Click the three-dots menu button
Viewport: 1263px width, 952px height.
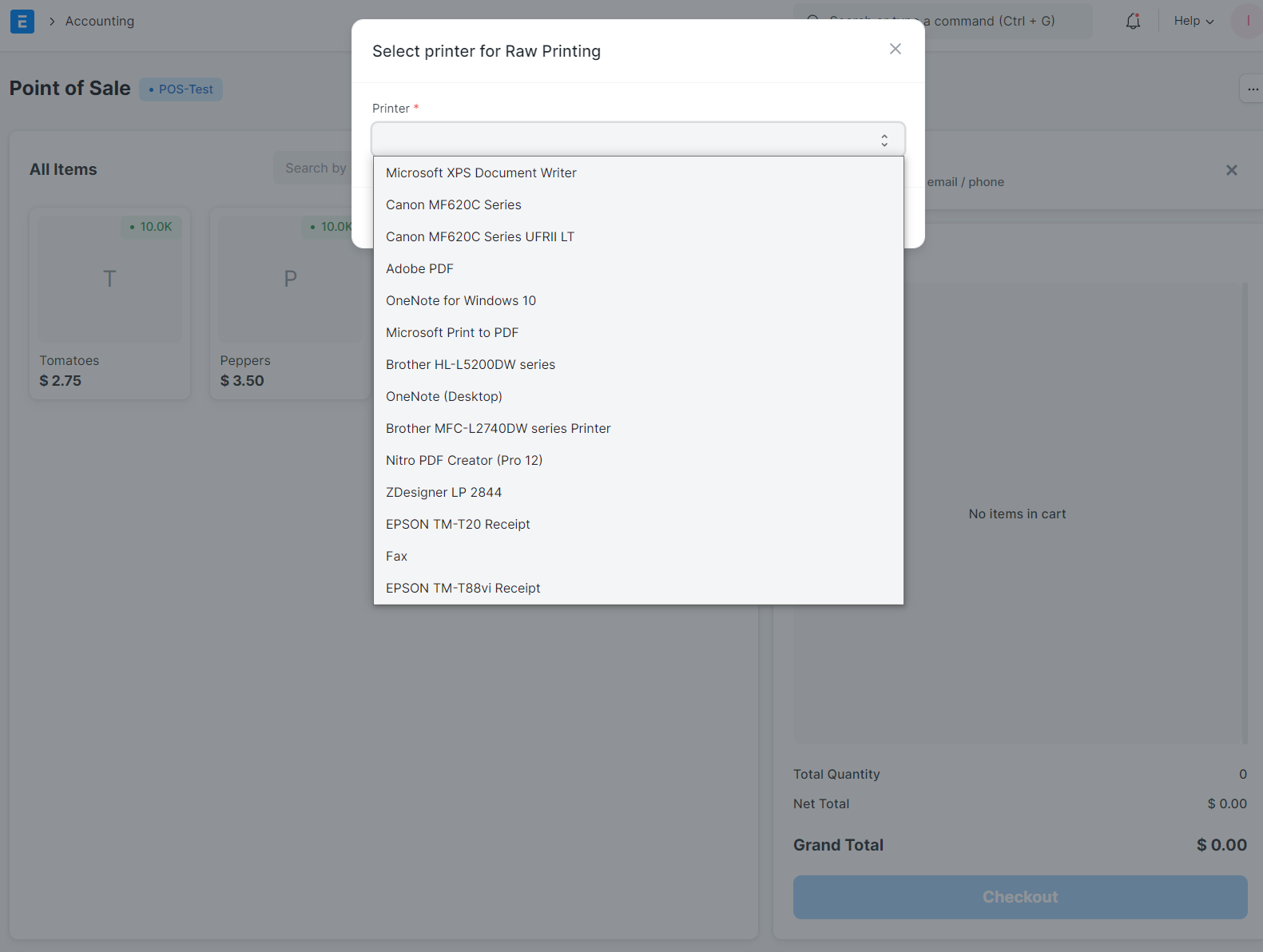1252,89
